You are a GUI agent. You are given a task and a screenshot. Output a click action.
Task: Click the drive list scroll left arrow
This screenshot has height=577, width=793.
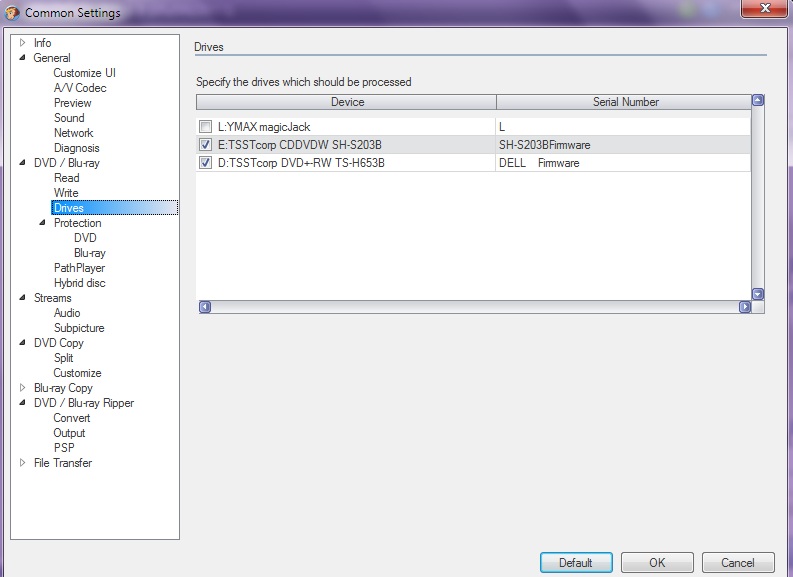(x=205, y=307)
